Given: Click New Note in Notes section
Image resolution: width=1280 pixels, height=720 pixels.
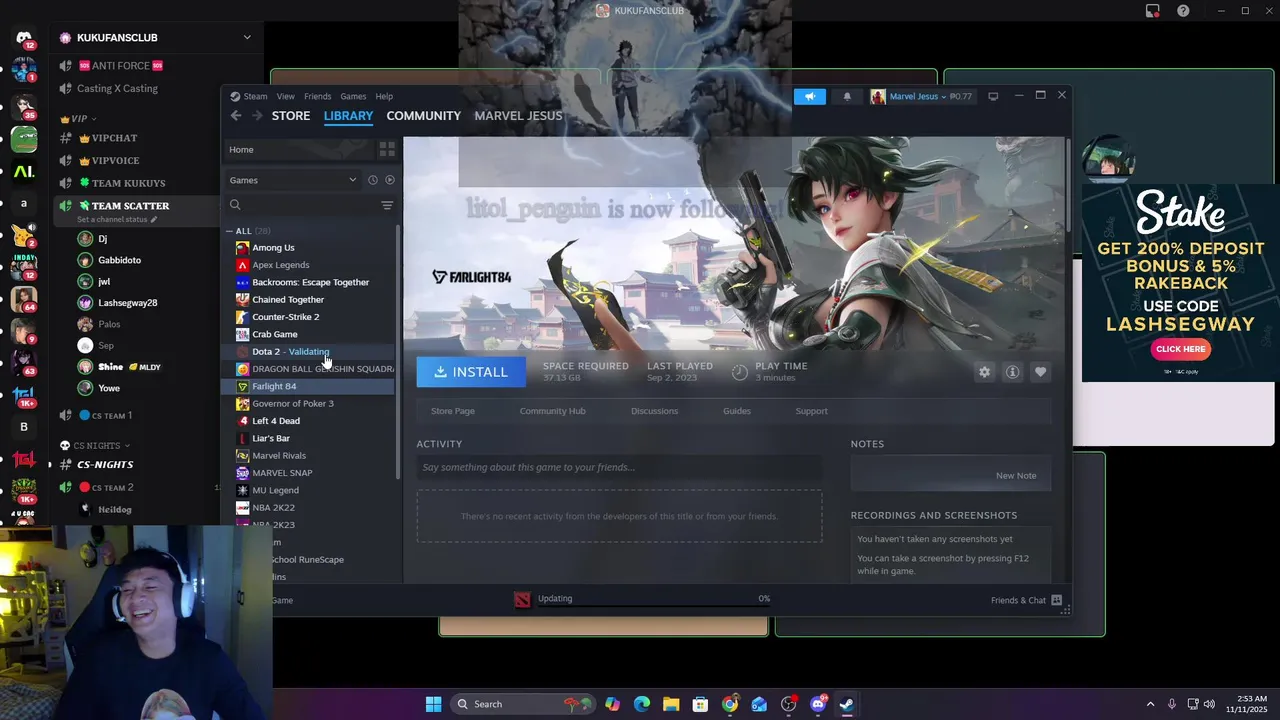Looking at the screenshot, I should (1015, 475).
